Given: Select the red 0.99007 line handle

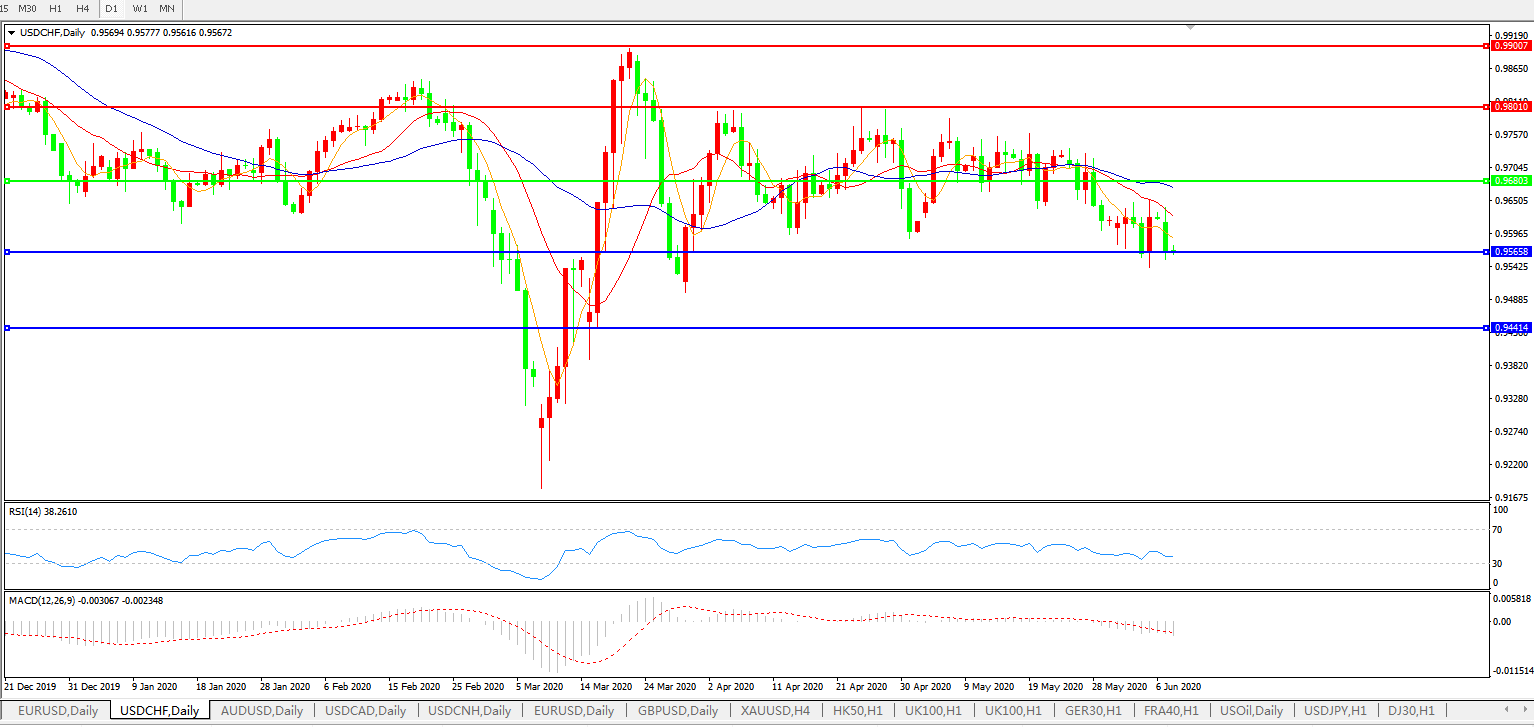Looking at the screenshot, I should pos(7,46).
